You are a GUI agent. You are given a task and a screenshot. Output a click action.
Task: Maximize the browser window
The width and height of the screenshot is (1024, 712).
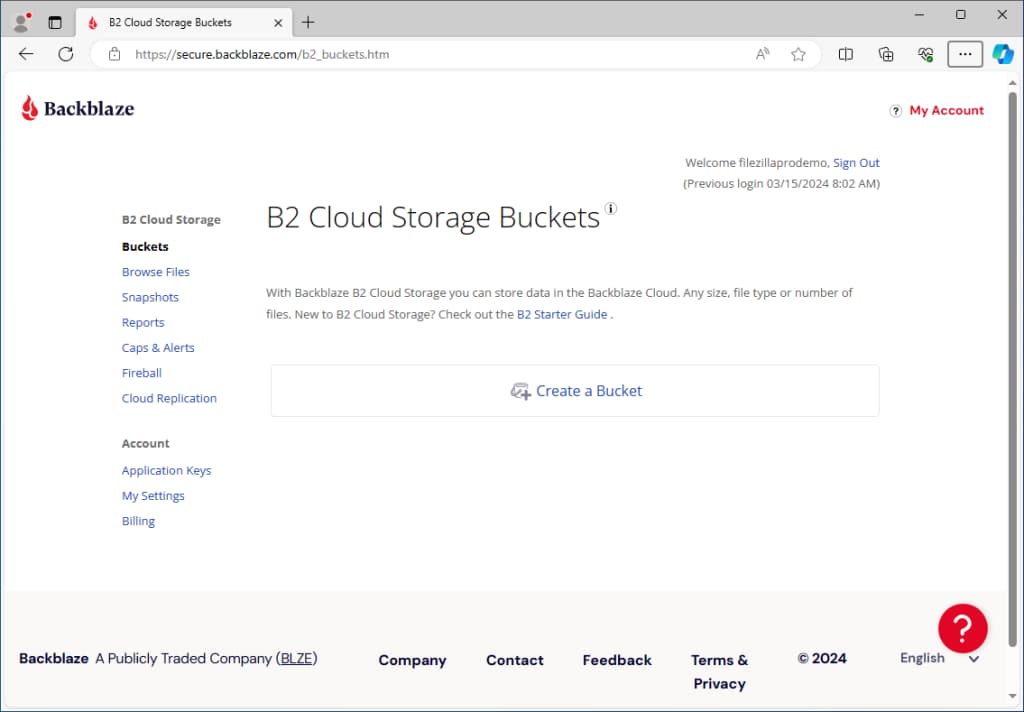pos(961,14)
